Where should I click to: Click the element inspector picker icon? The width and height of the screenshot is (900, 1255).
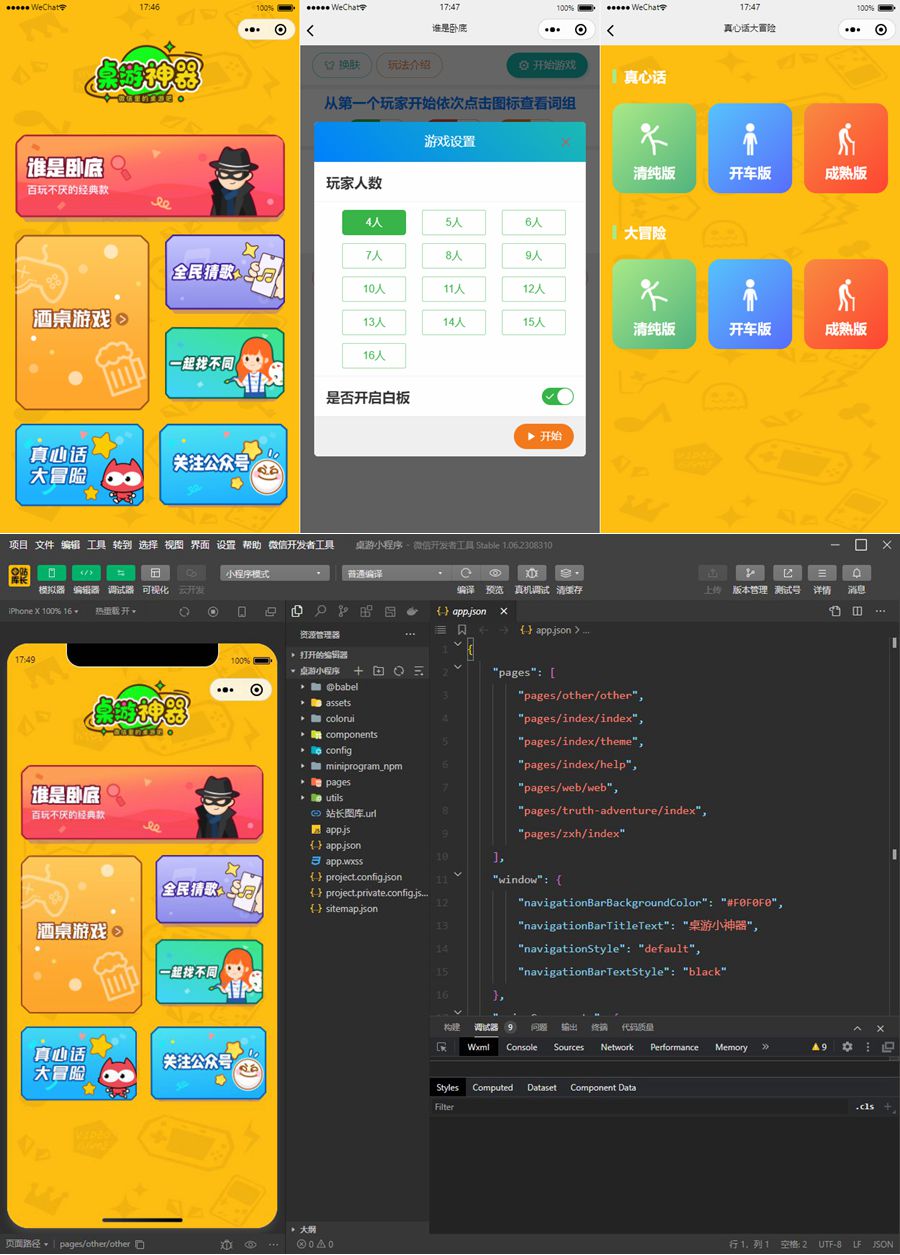coord(442,1047)
